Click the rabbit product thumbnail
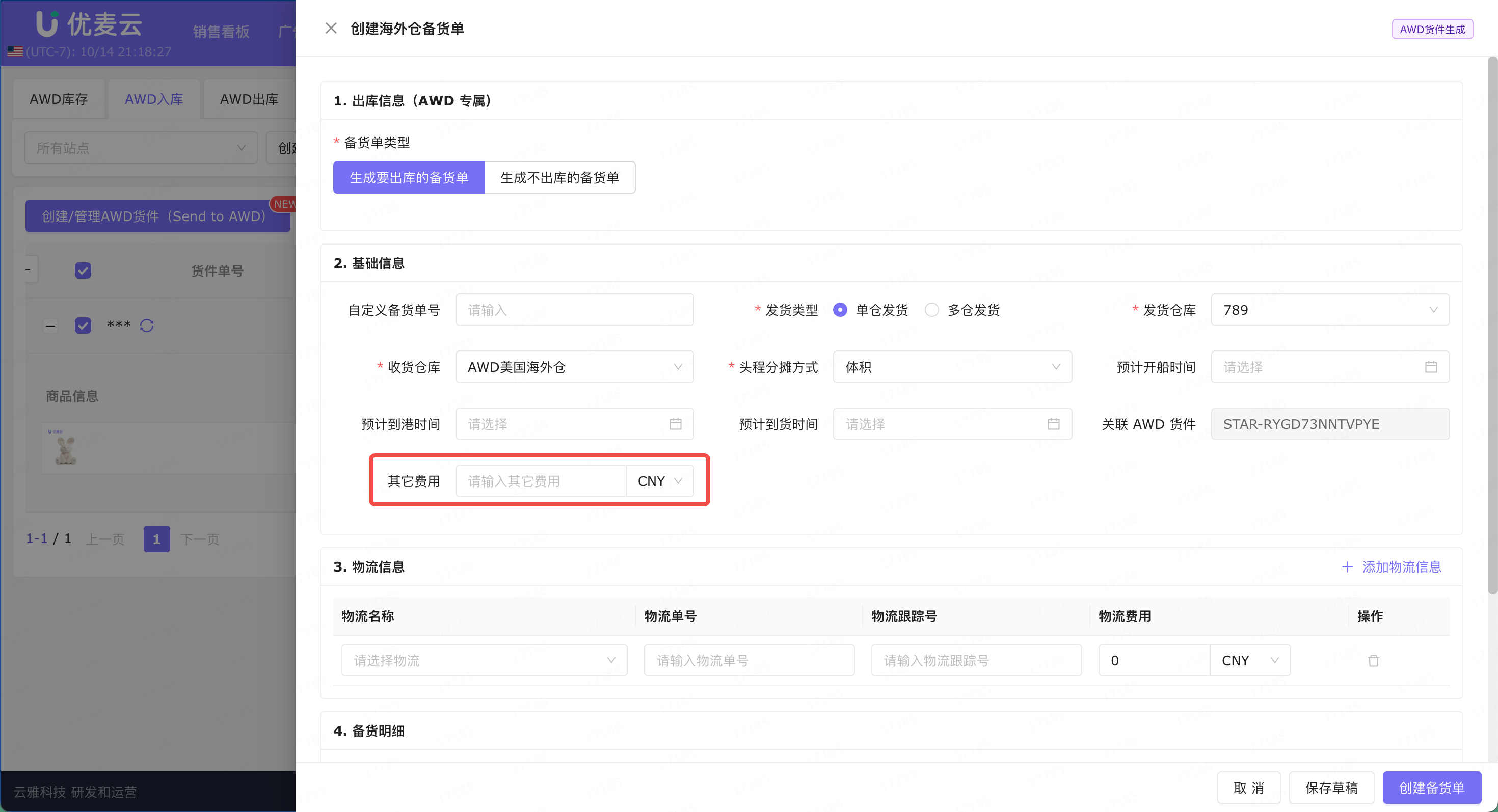Image resolution: width=1498 pixels, height=812 pixels. (x=66, y=448)
